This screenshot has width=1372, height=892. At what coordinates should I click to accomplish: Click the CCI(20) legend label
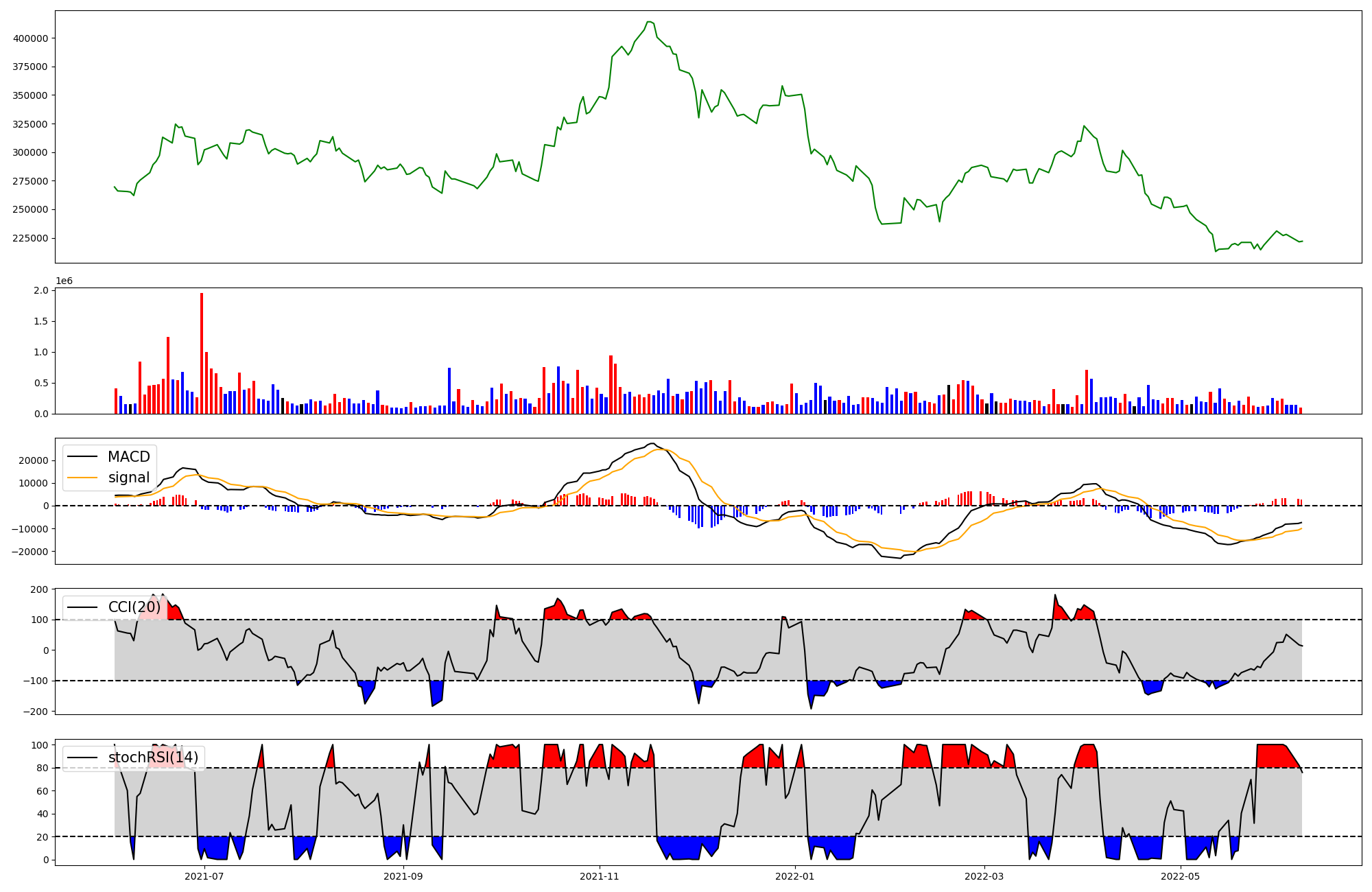tap(134, 607)
